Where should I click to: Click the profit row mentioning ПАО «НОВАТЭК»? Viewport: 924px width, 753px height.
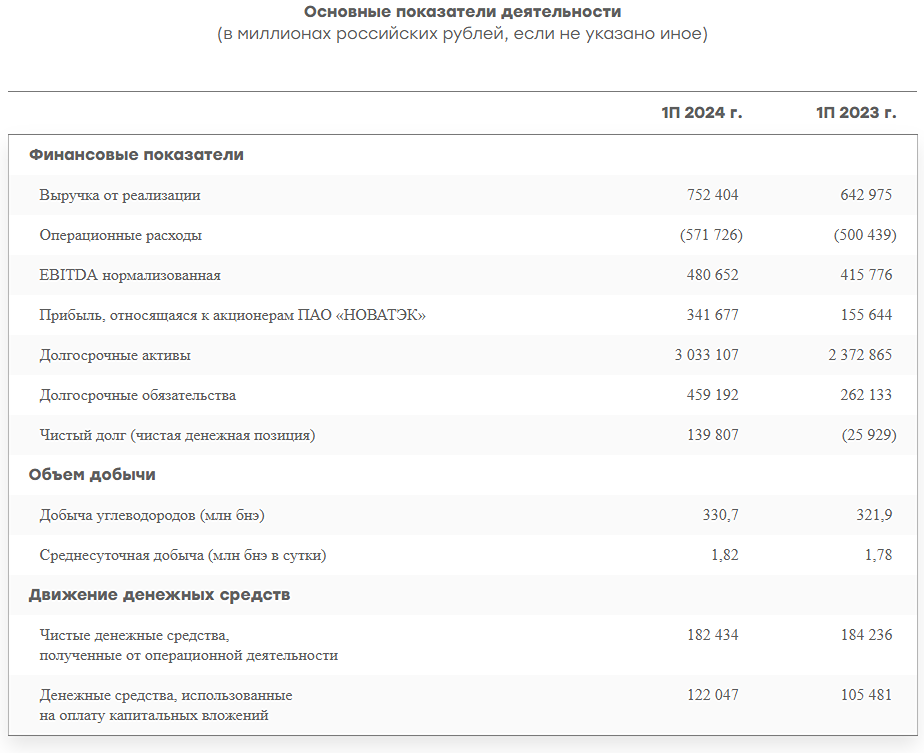[233, 315]
